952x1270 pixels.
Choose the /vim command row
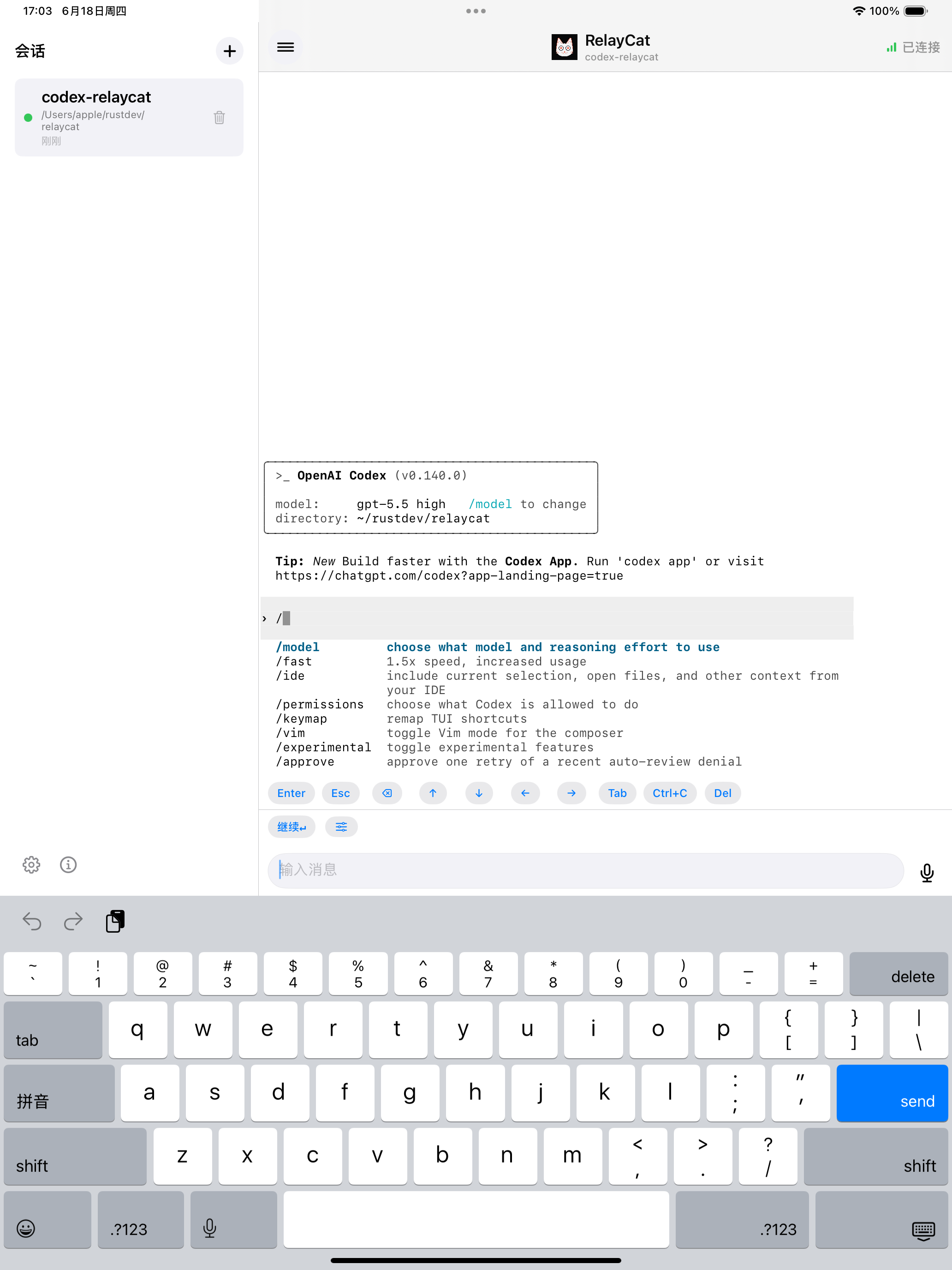(x=449, y=733)
